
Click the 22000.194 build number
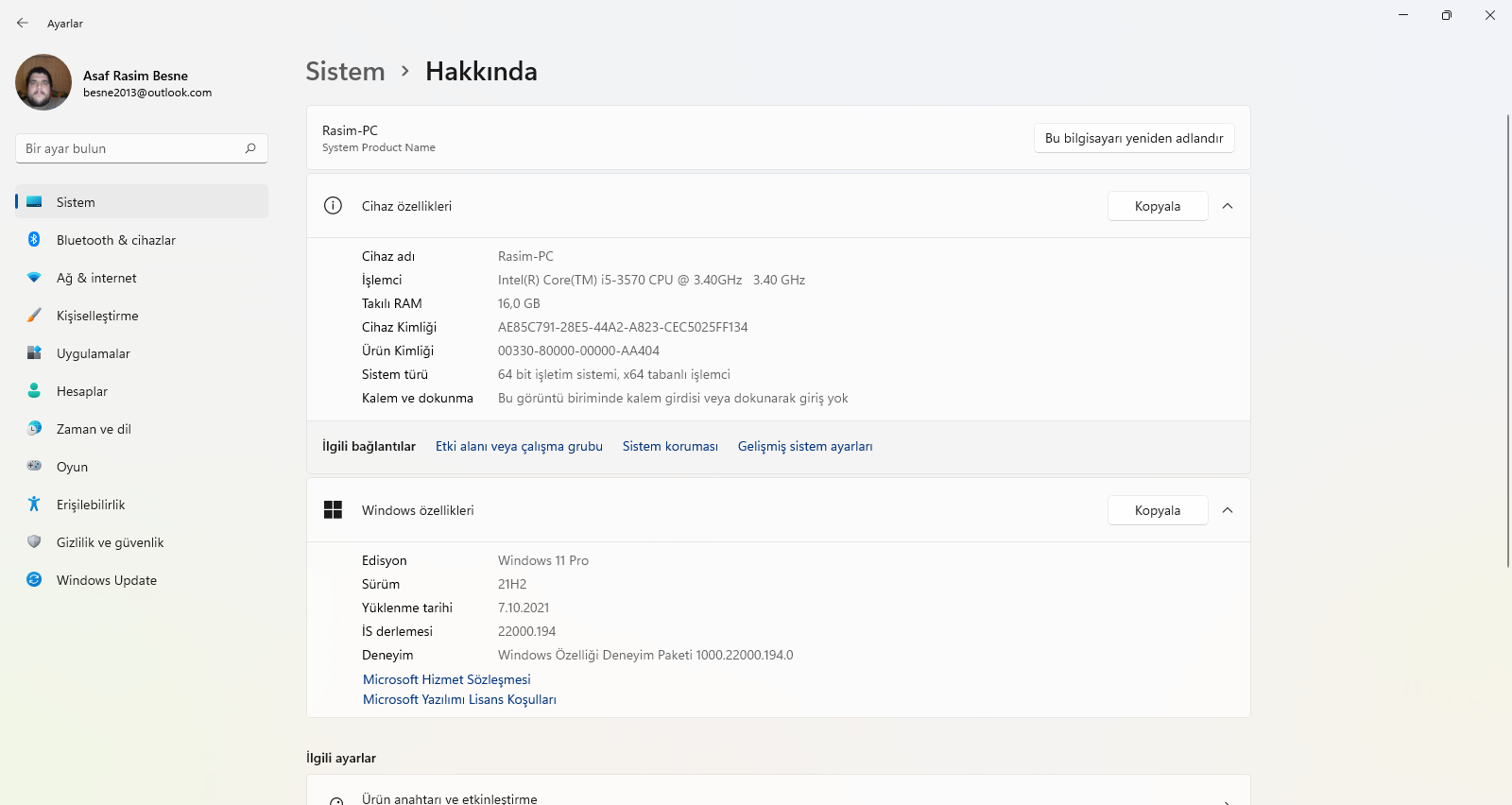point(526,631)
